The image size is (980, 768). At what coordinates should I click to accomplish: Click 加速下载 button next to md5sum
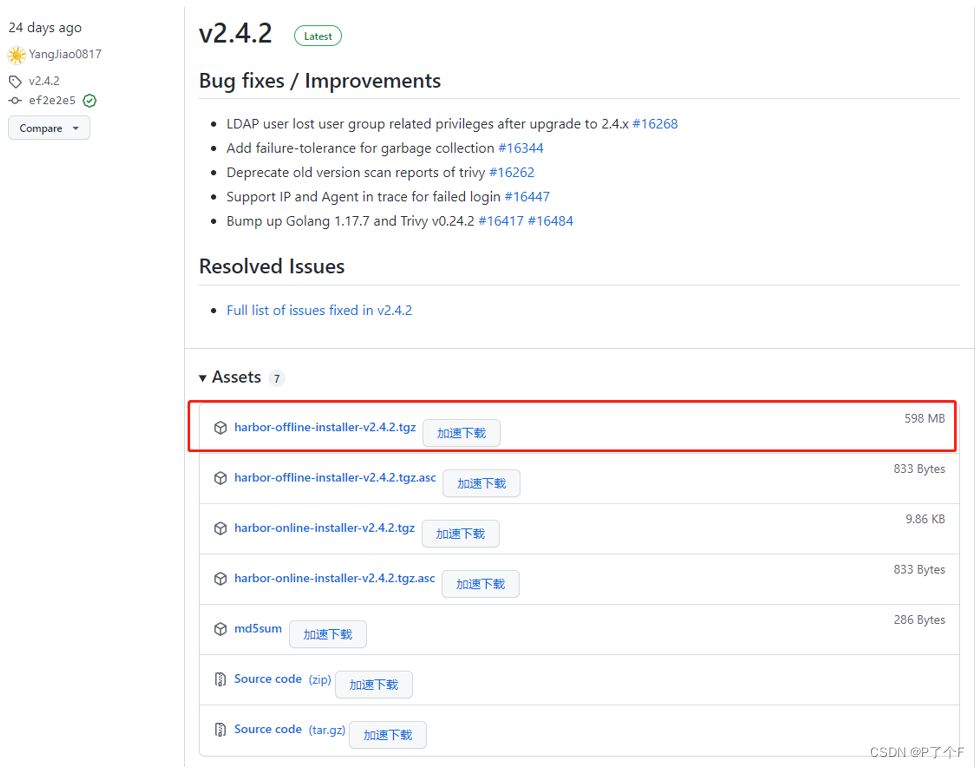[x=328, y=634]
